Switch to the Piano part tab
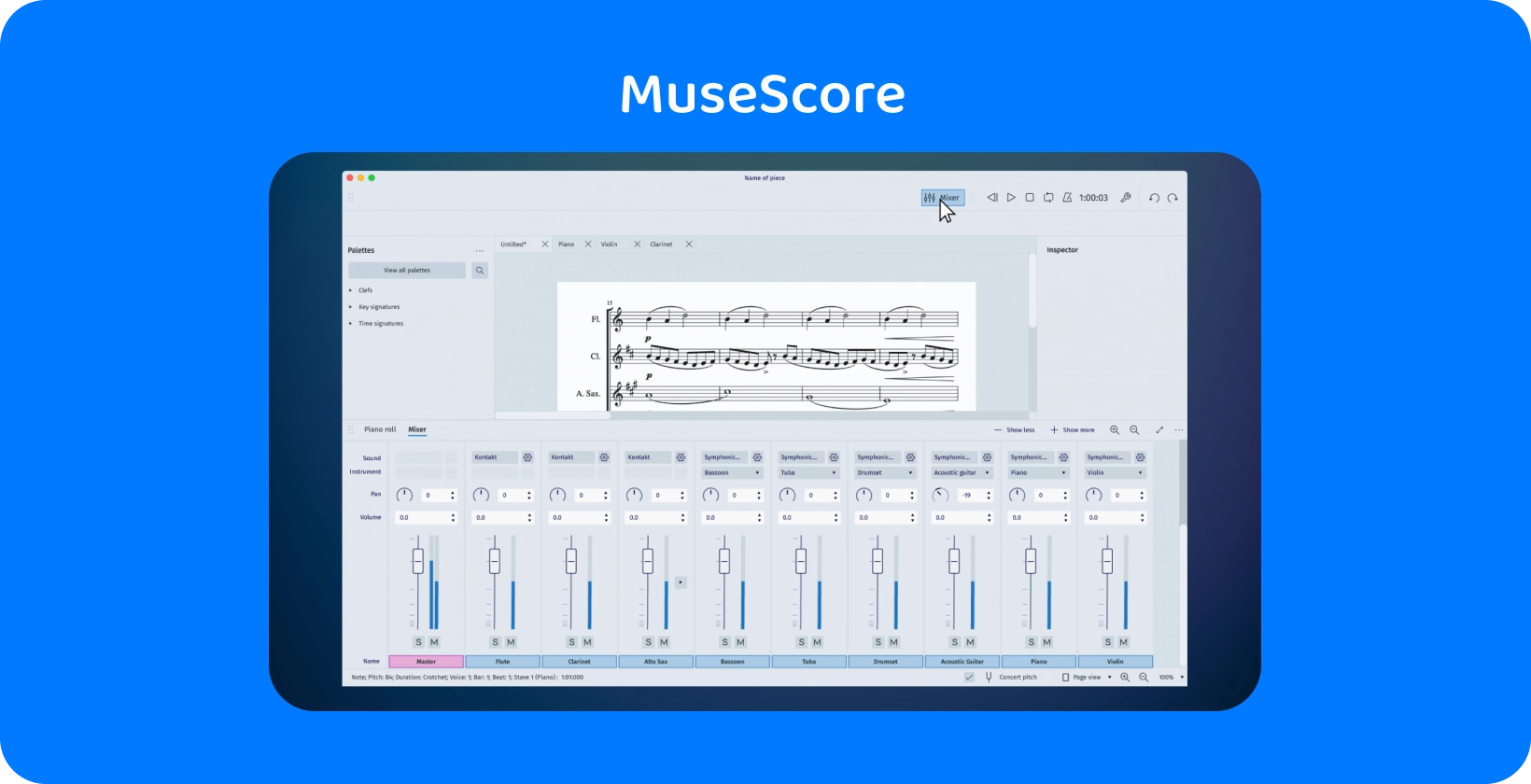This screenshot has height=784, width=1531. point(567,245)
